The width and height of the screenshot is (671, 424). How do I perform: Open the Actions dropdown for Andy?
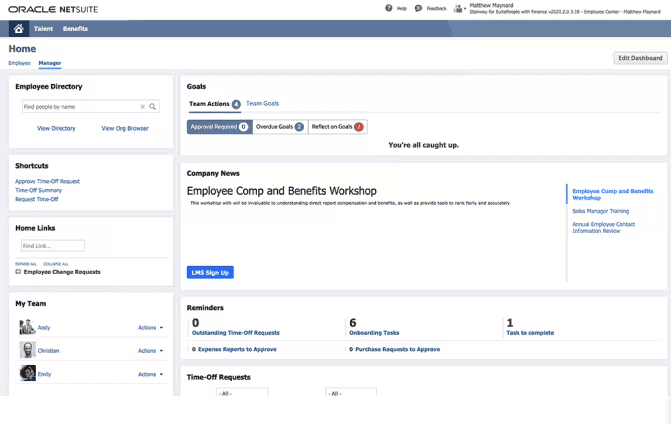click(150, 327)
